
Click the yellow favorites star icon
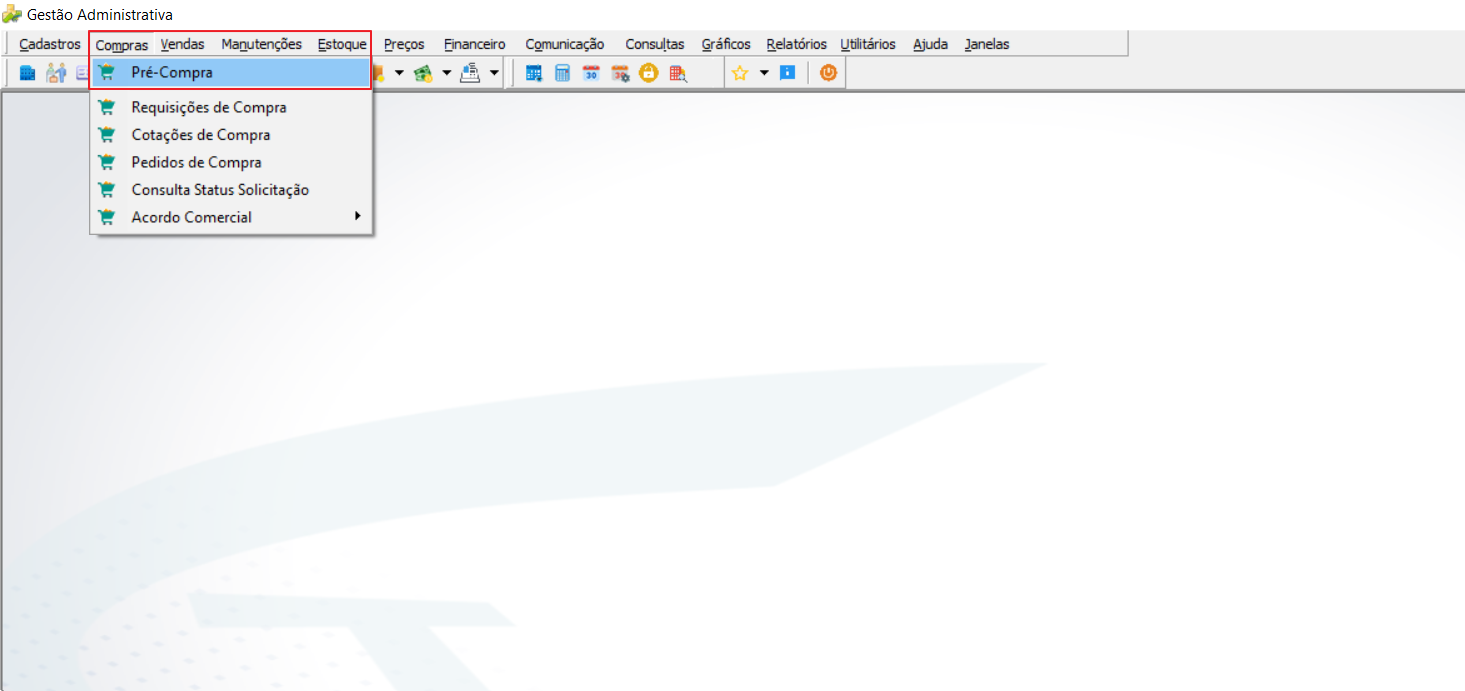tap(740, 73)
